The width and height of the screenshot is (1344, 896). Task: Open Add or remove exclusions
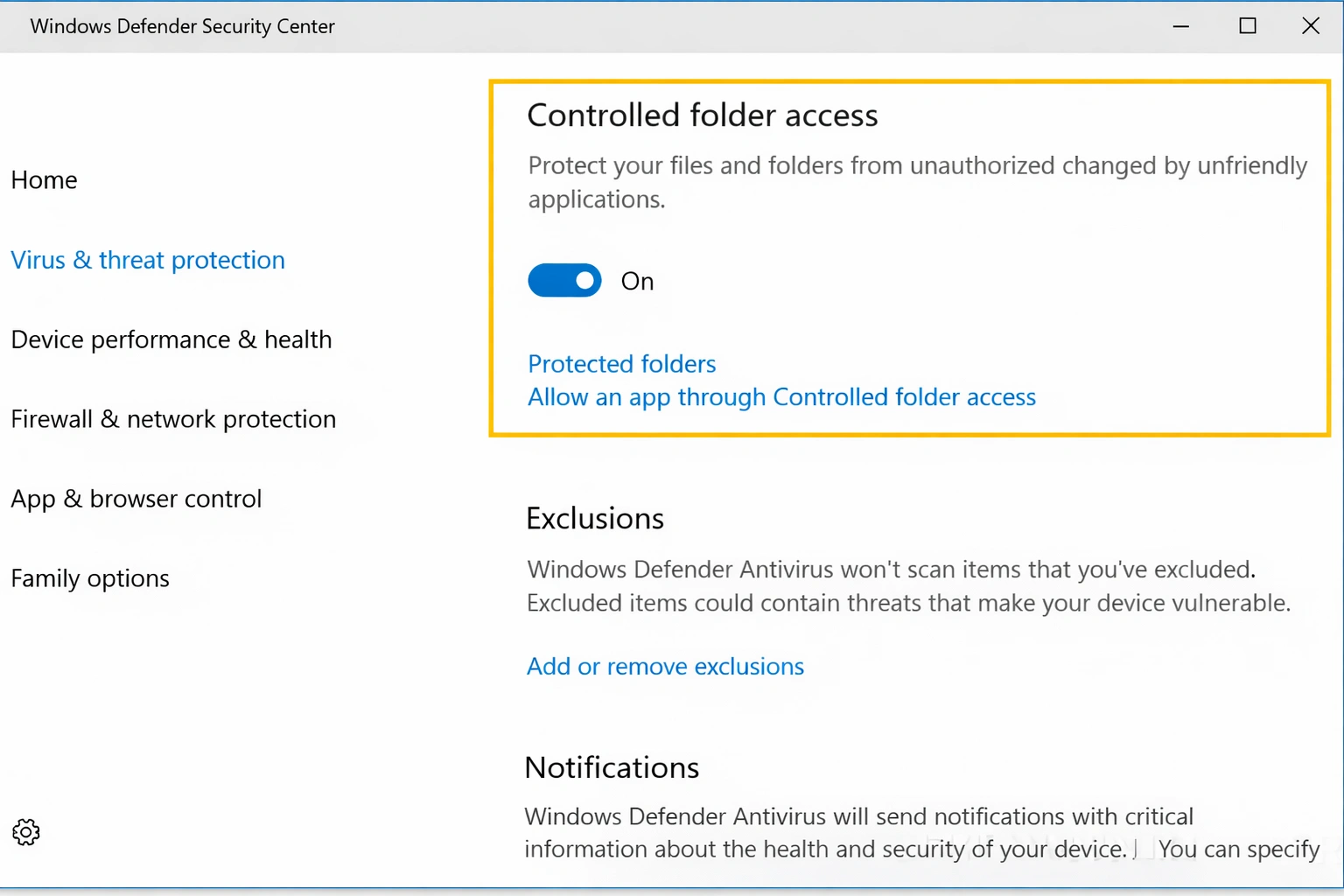pyautogui.click(x=664, y=666)
